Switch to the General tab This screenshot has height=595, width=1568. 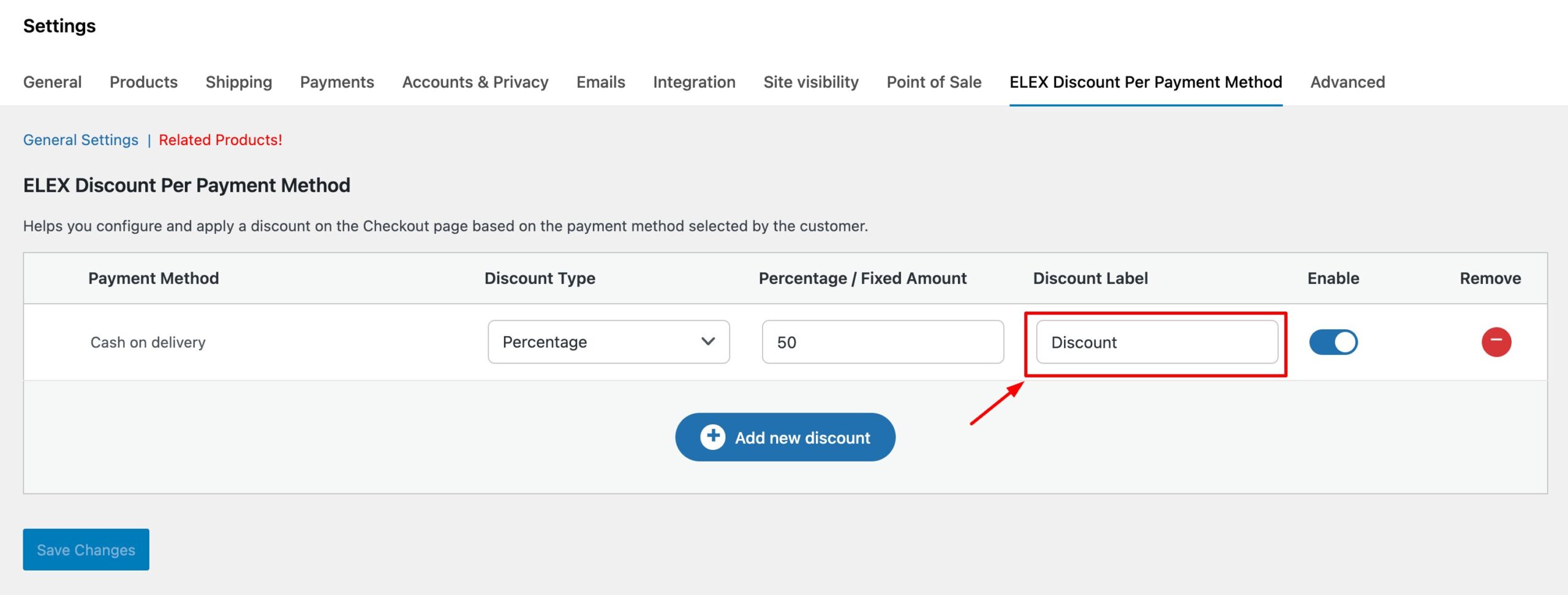(52, 82)
